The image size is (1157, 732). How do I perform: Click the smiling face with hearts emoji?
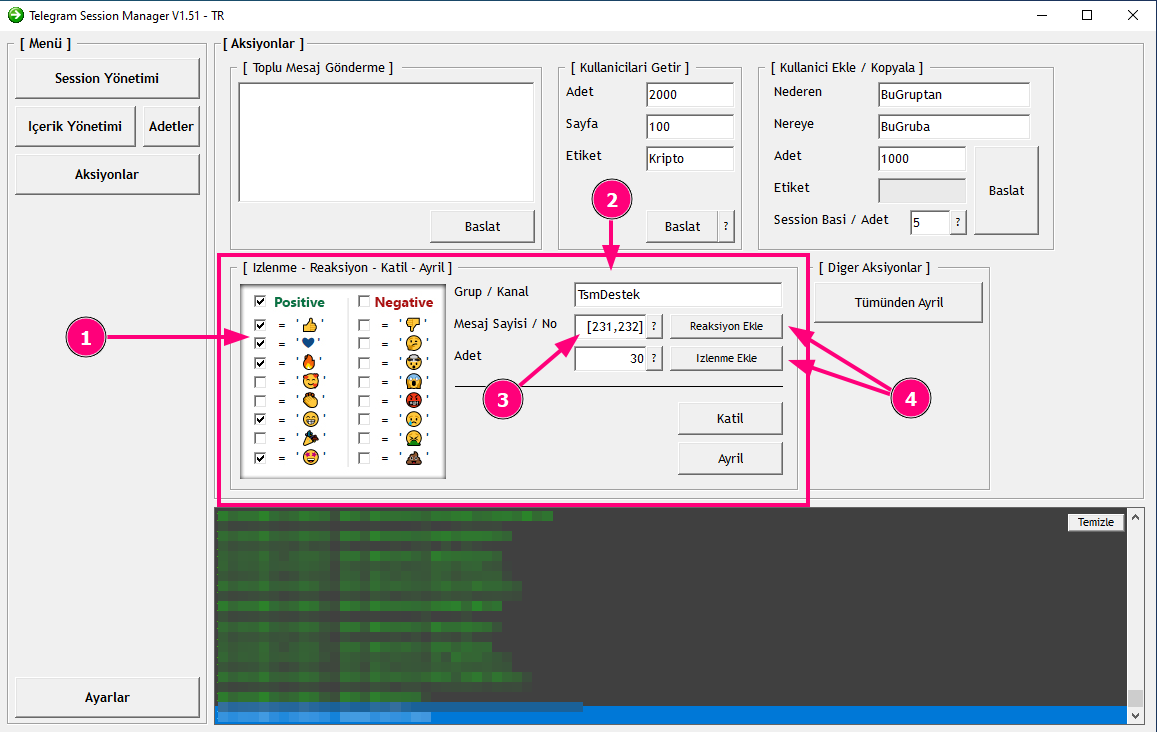click(x=311, y=381)
